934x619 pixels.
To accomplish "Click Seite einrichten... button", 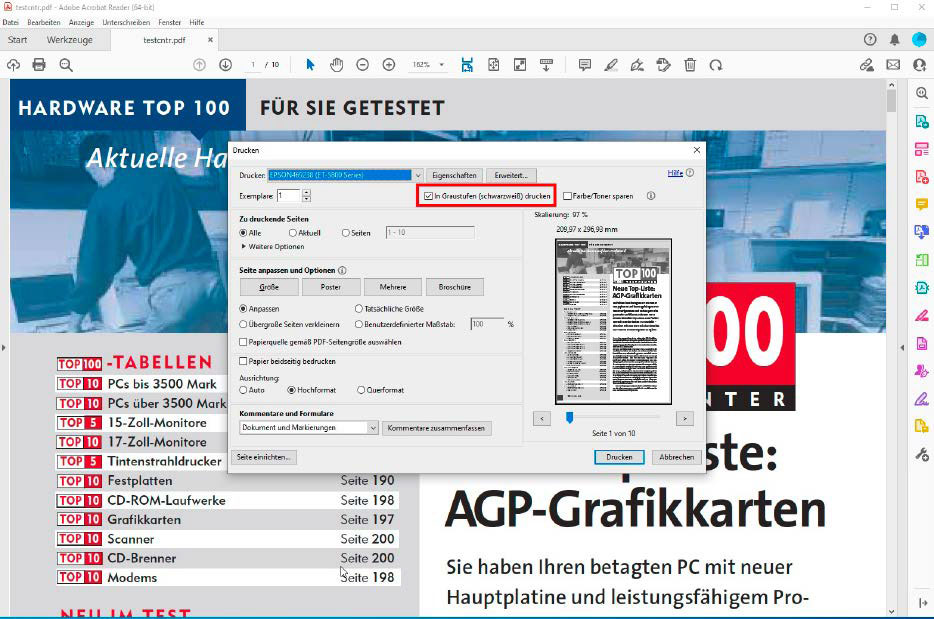I will (263, 457).
